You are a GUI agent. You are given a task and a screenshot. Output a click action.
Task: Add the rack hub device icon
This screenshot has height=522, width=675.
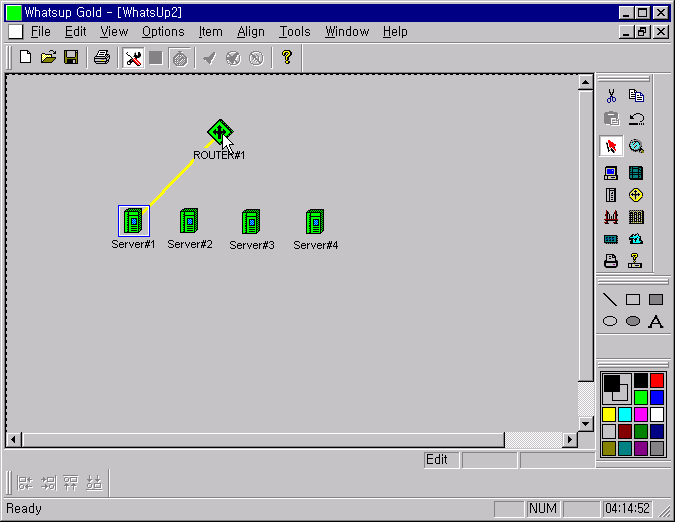(636, 217)
